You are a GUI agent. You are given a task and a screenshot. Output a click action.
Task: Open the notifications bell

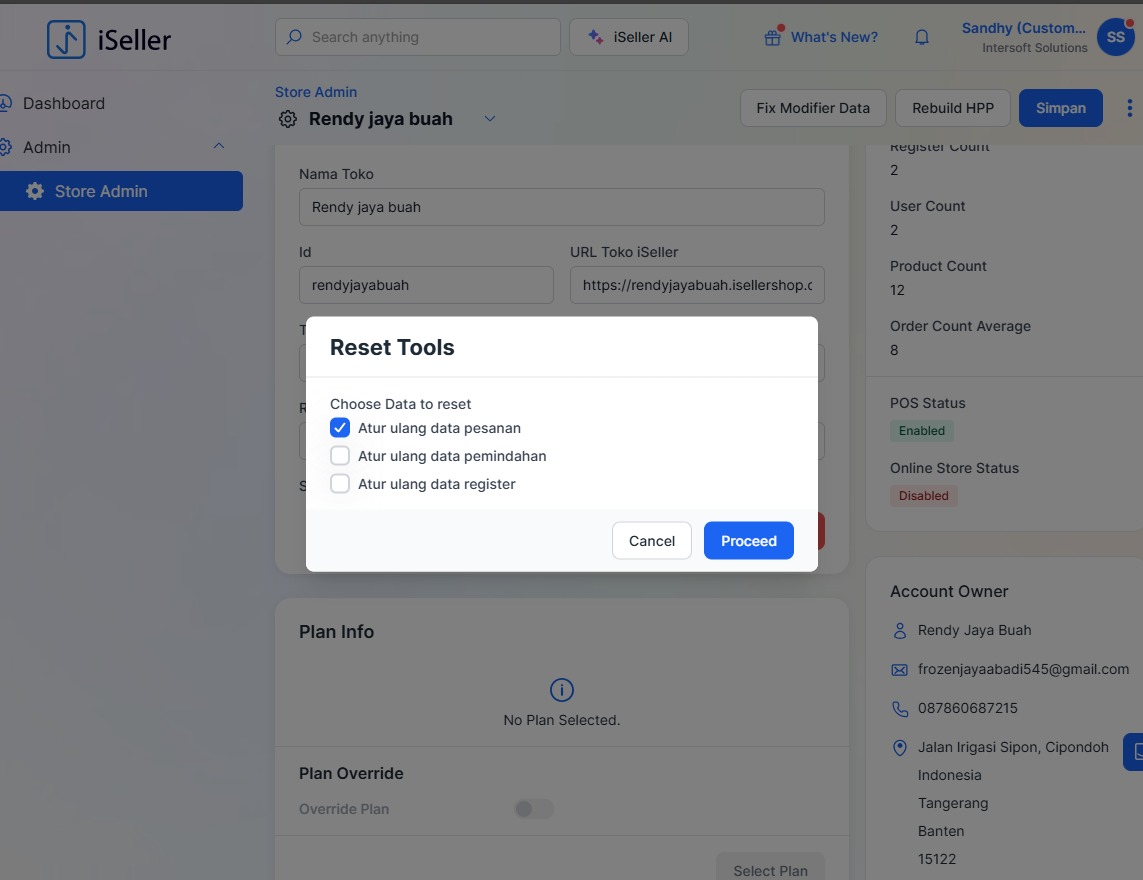(x=922, y=37)
